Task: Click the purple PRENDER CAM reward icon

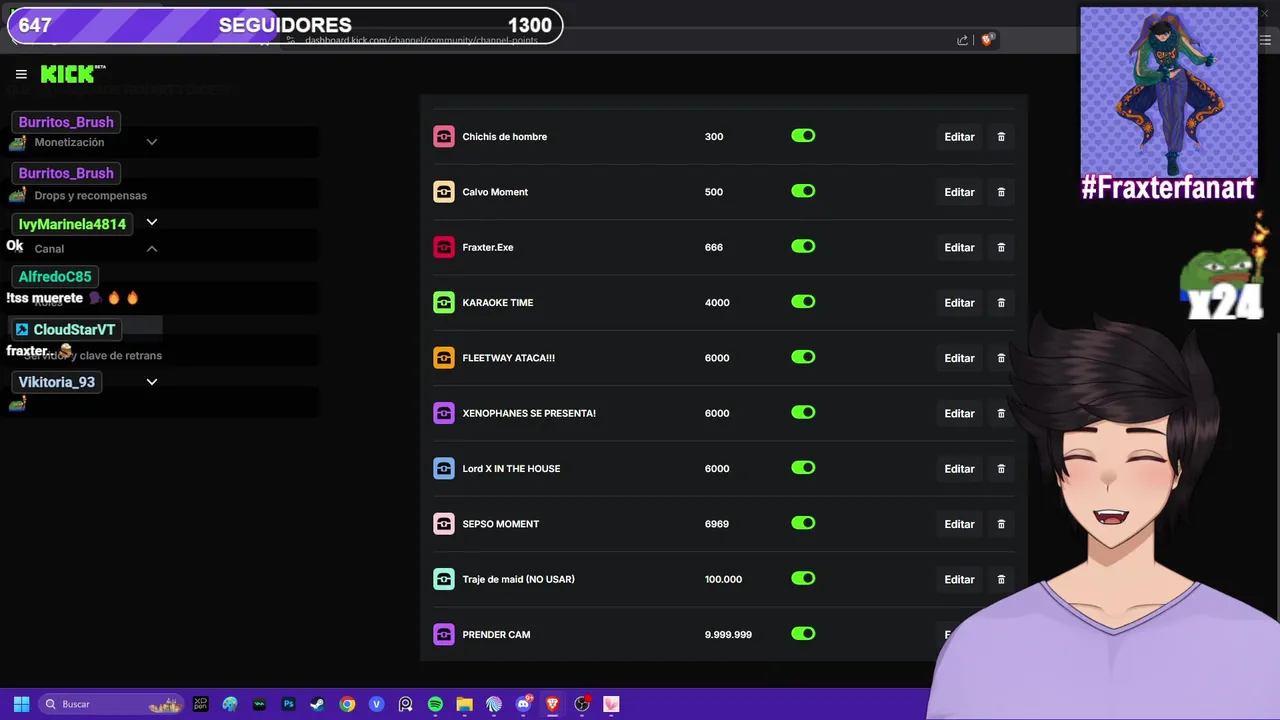Action: point(444,634)
